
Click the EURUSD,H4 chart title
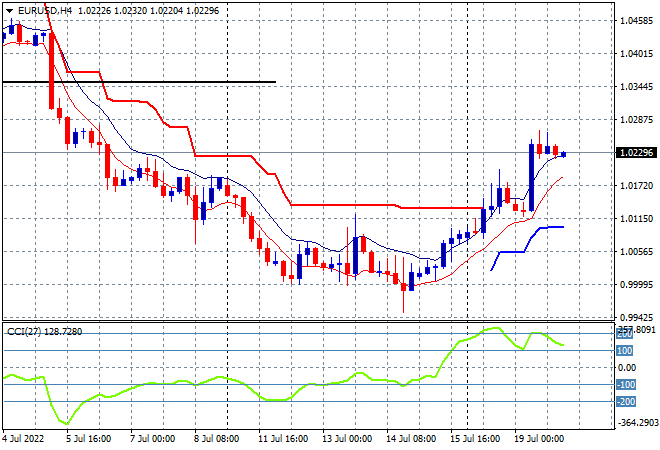coord(45,11)
